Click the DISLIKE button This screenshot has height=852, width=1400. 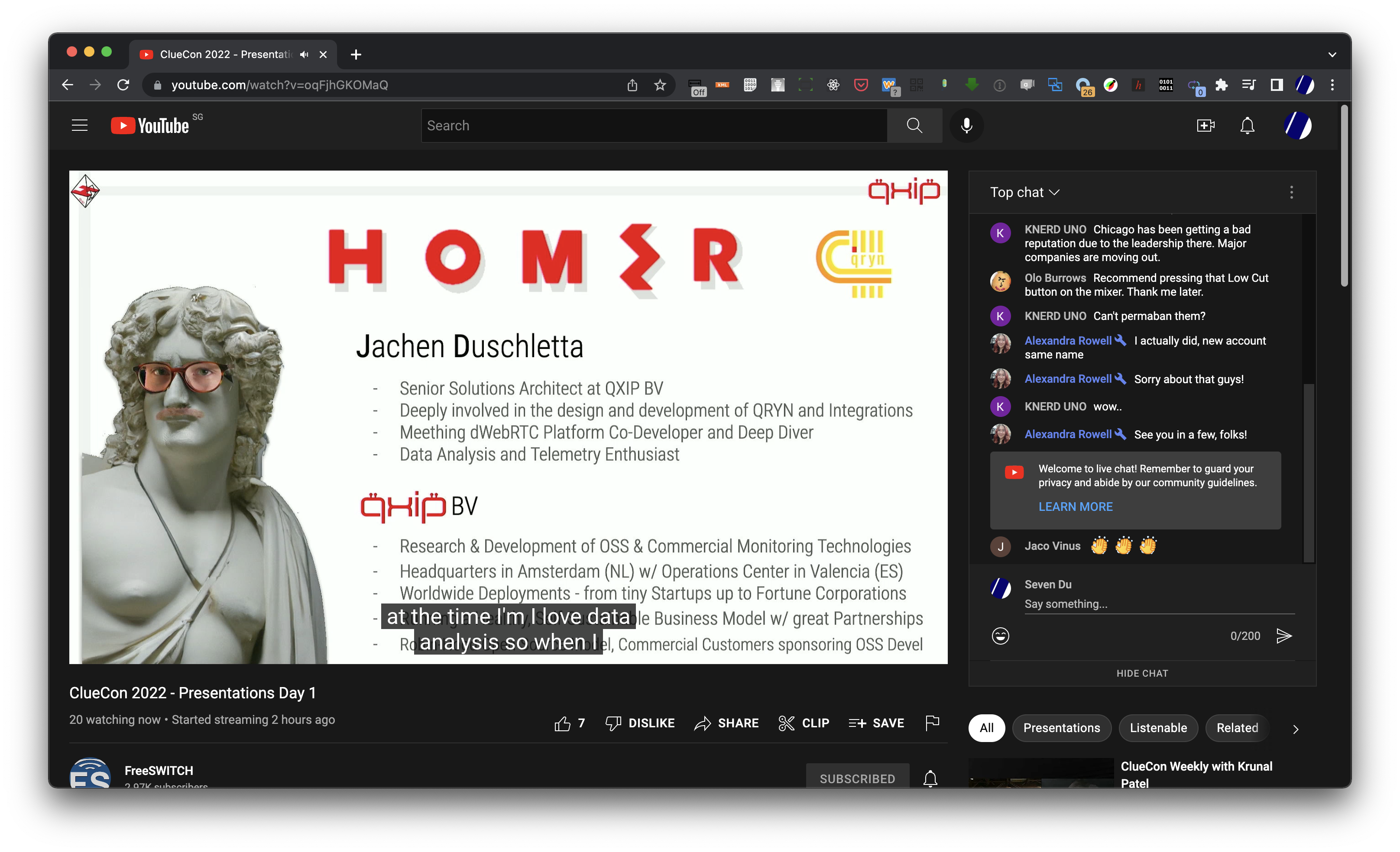(x=640, y=723)
